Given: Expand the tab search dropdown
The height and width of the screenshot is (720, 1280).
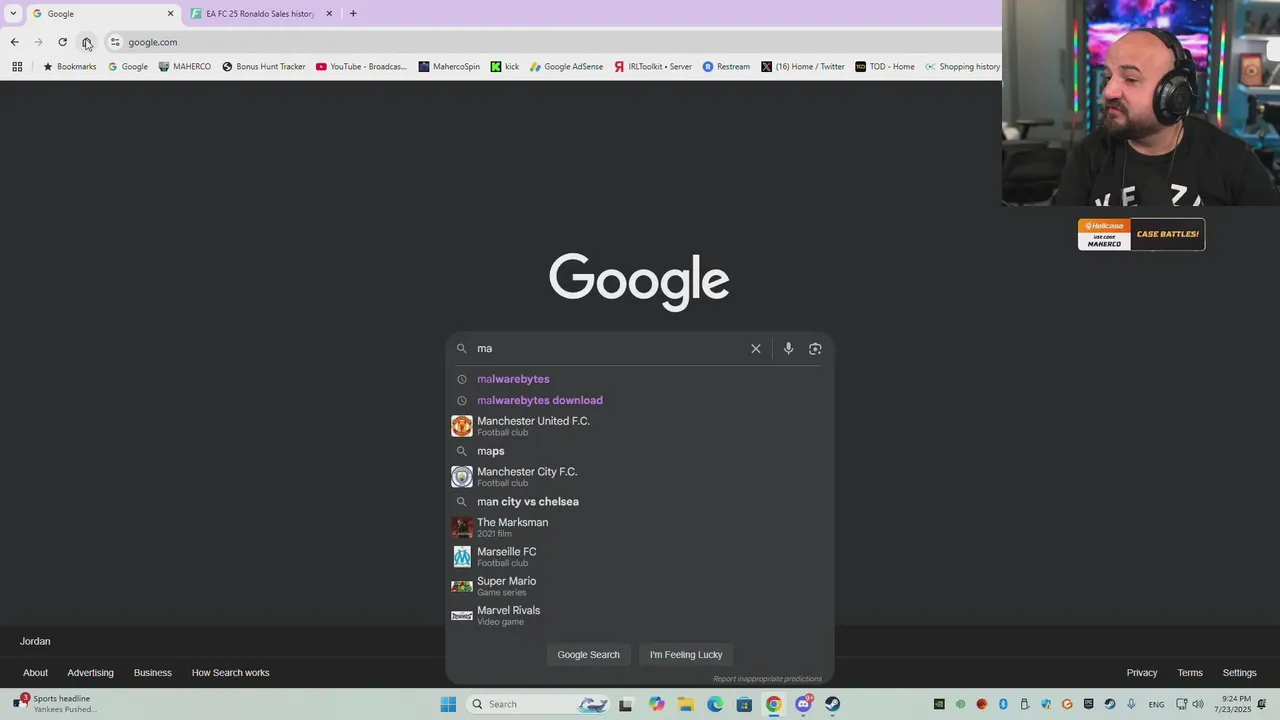Looking at the screenshot, I should [x=13, y=14].
